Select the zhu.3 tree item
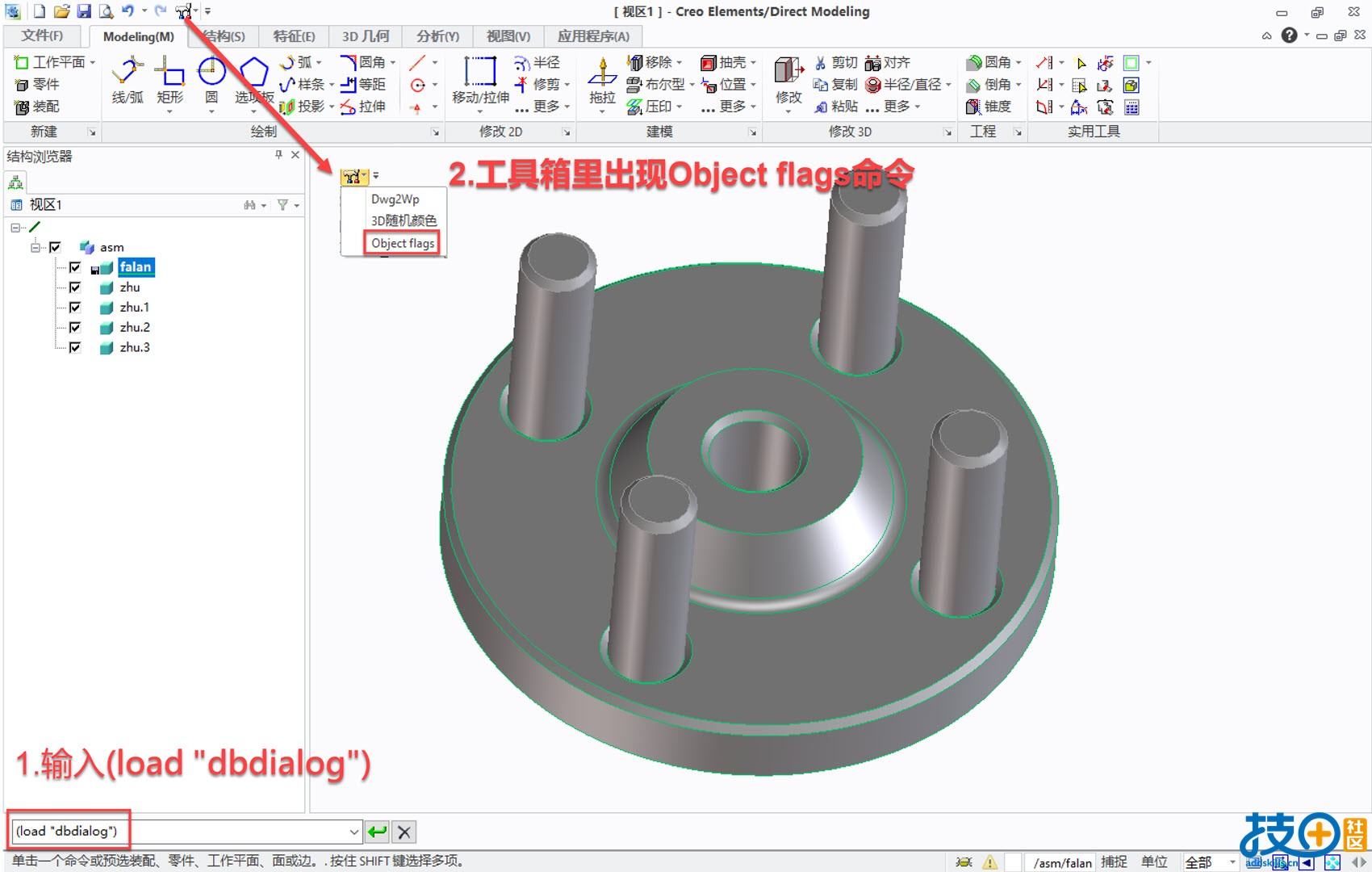This screenshot has height=872, width=1372. point(135,347)
